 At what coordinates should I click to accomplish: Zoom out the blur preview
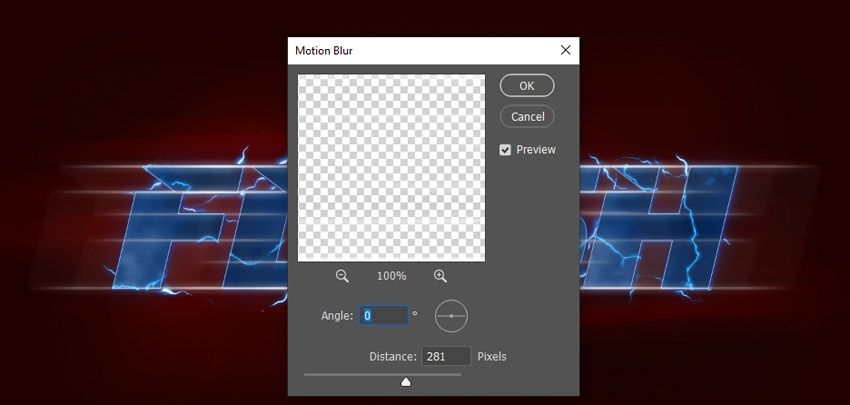coord(342,276)
